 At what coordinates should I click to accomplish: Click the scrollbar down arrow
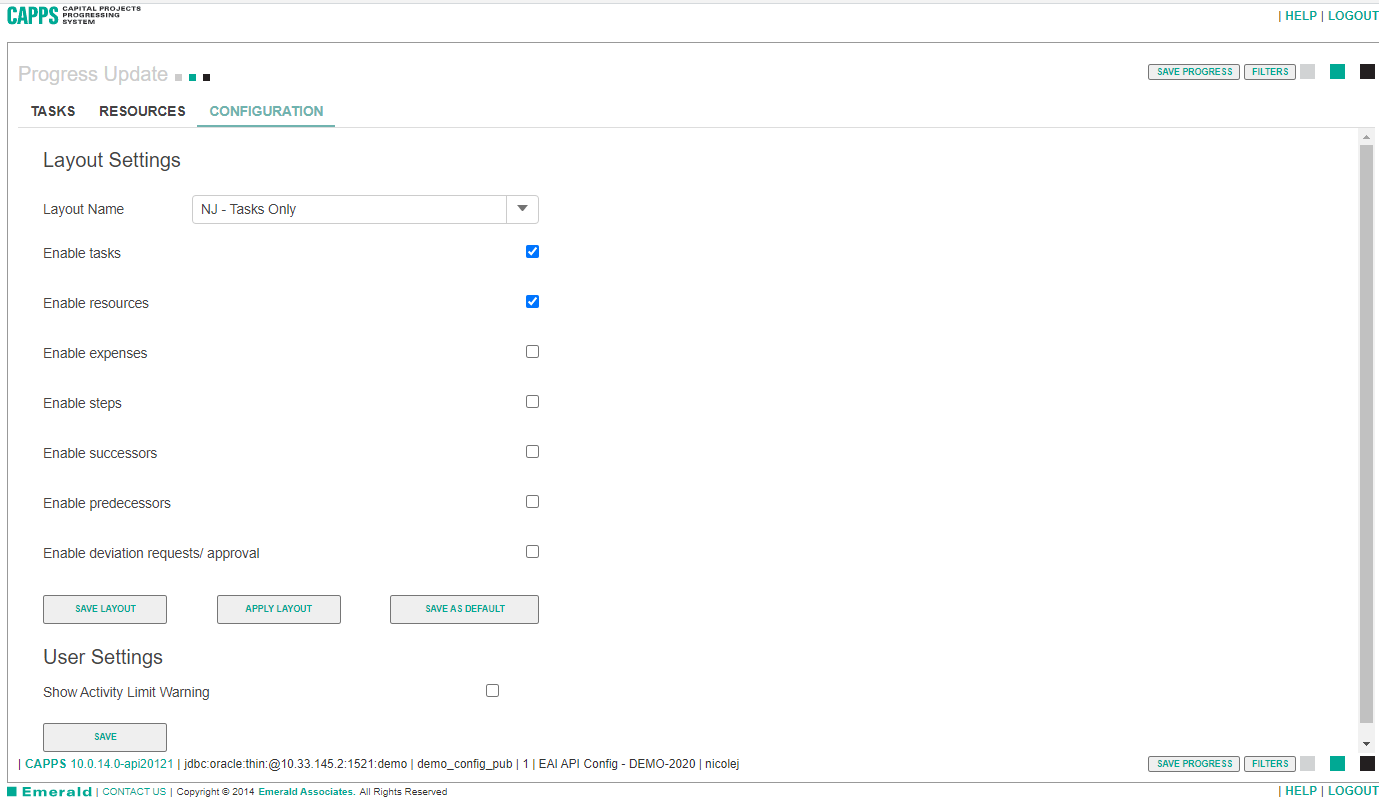(x=1366, y=744)
